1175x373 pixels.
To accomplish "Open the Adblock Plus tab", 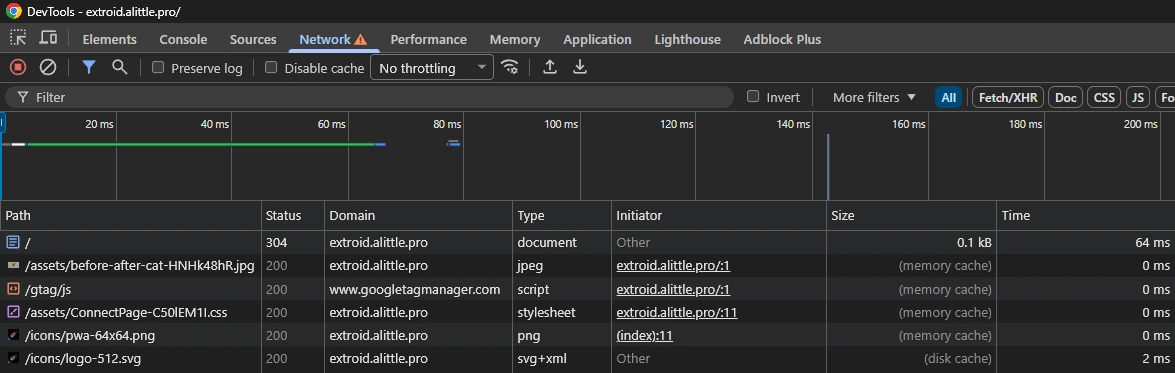I will [782, 40].
